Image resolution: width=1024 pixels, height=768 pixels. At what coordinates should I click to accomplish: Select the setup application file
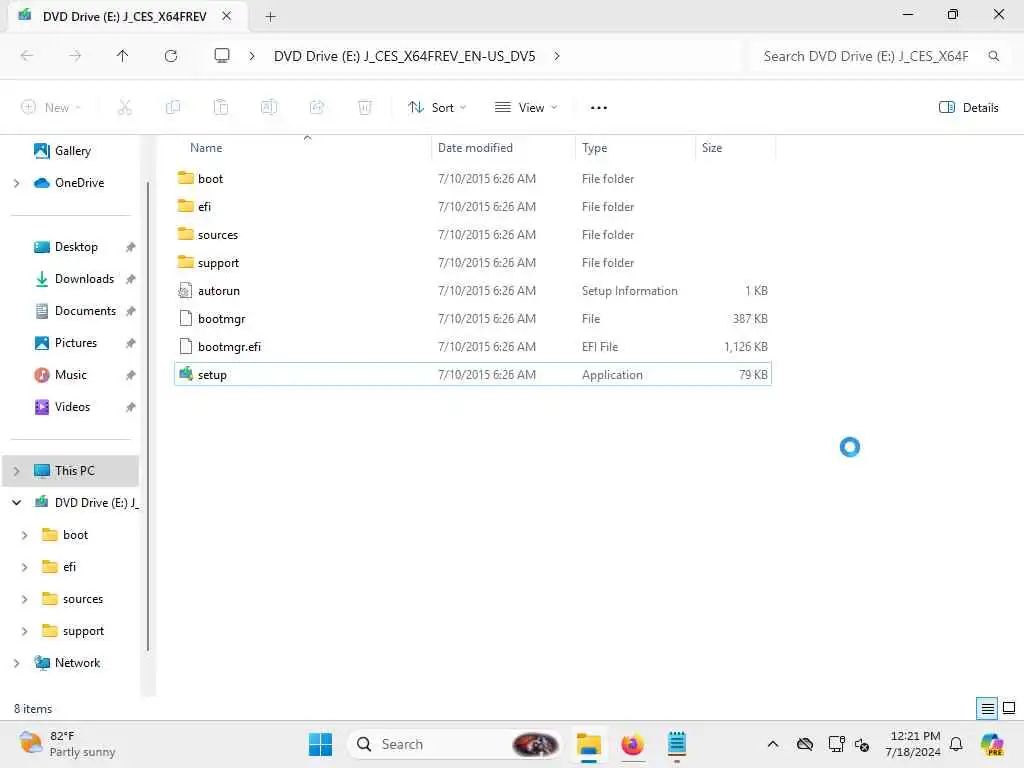click(473, 374)
